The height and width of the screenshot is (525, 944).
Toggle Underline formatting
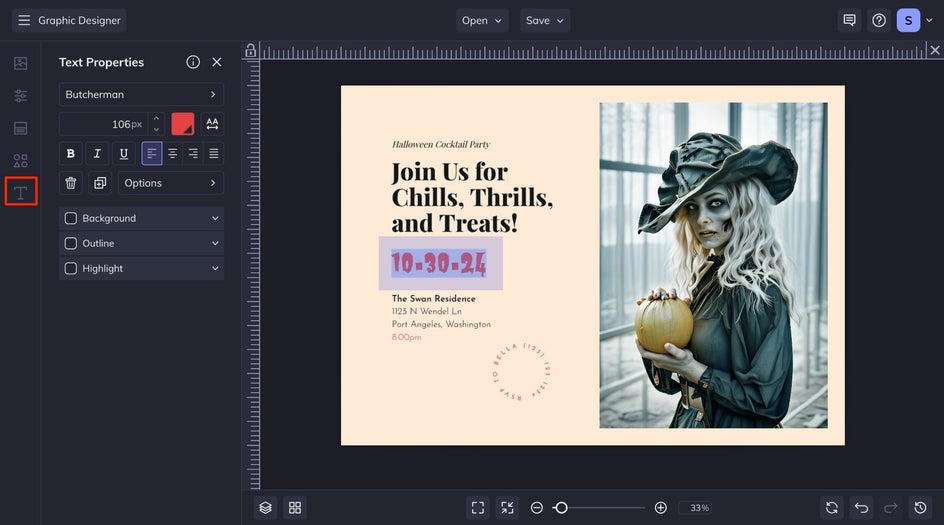click(123, 154)
